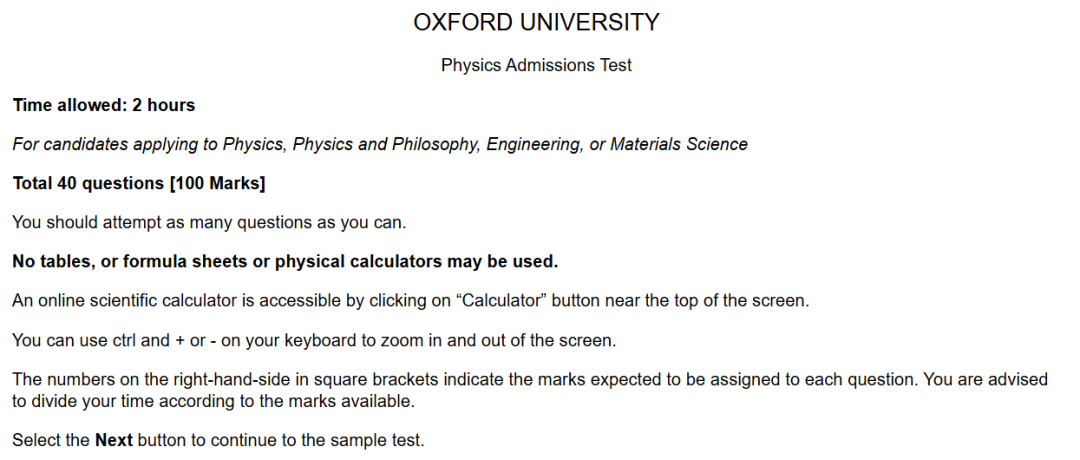Click the 'ctrl and + or -' zoom instruction
Image resolution: width=1080 pixels, height=460 pixels.
[165, 341]
